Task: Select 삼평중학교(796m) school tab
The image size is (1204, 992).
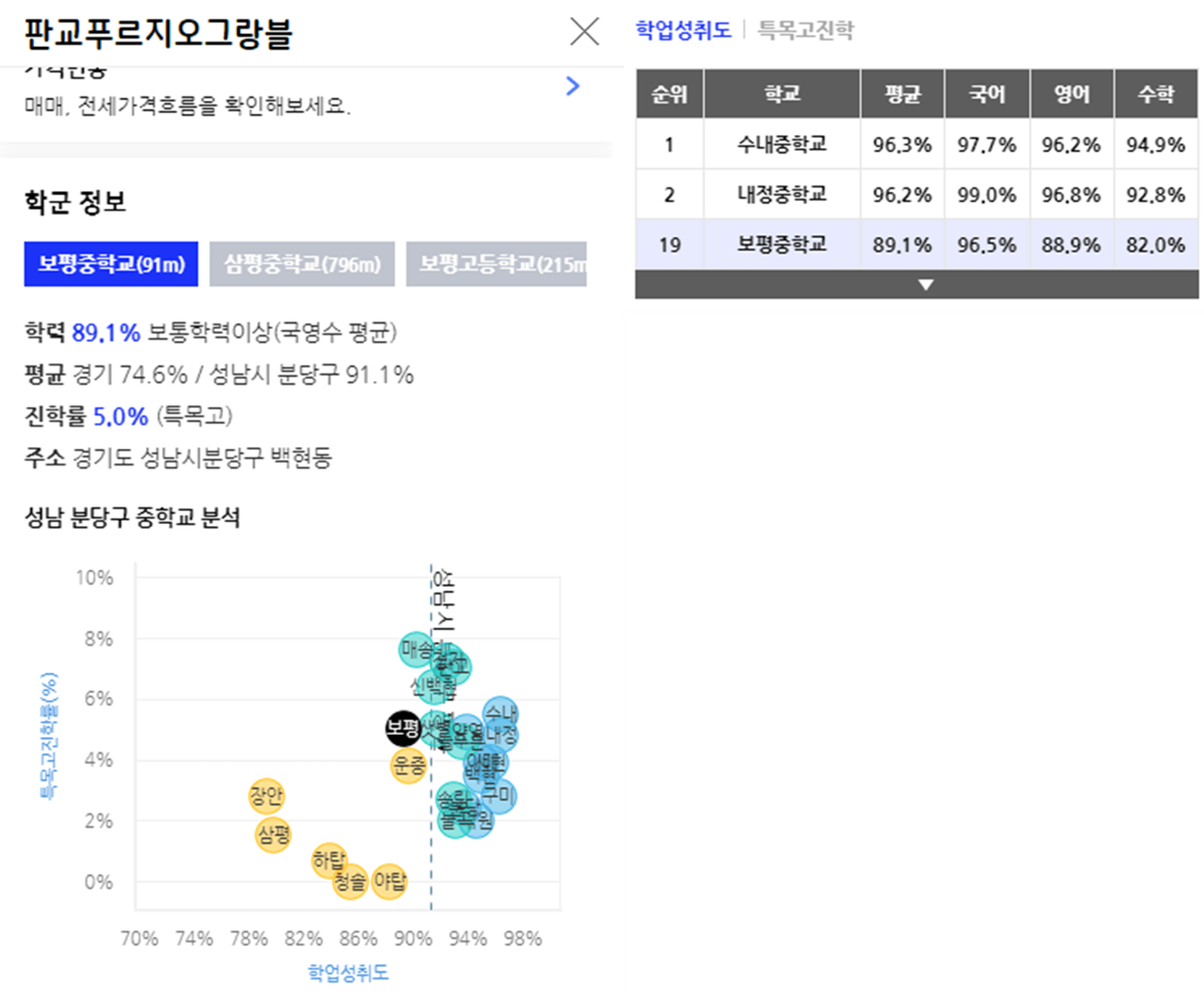Action: pos(302,264)
